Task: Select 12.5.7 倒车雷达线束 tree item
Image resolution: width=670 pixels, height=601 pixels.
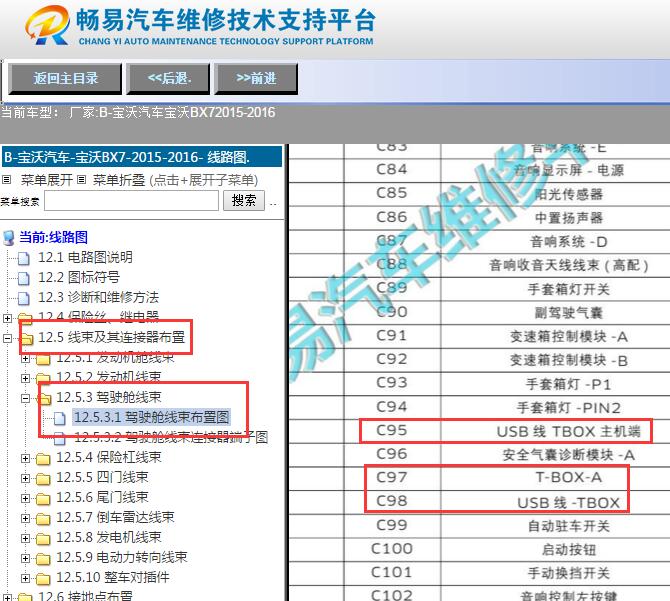Action: tap(115, 517)
